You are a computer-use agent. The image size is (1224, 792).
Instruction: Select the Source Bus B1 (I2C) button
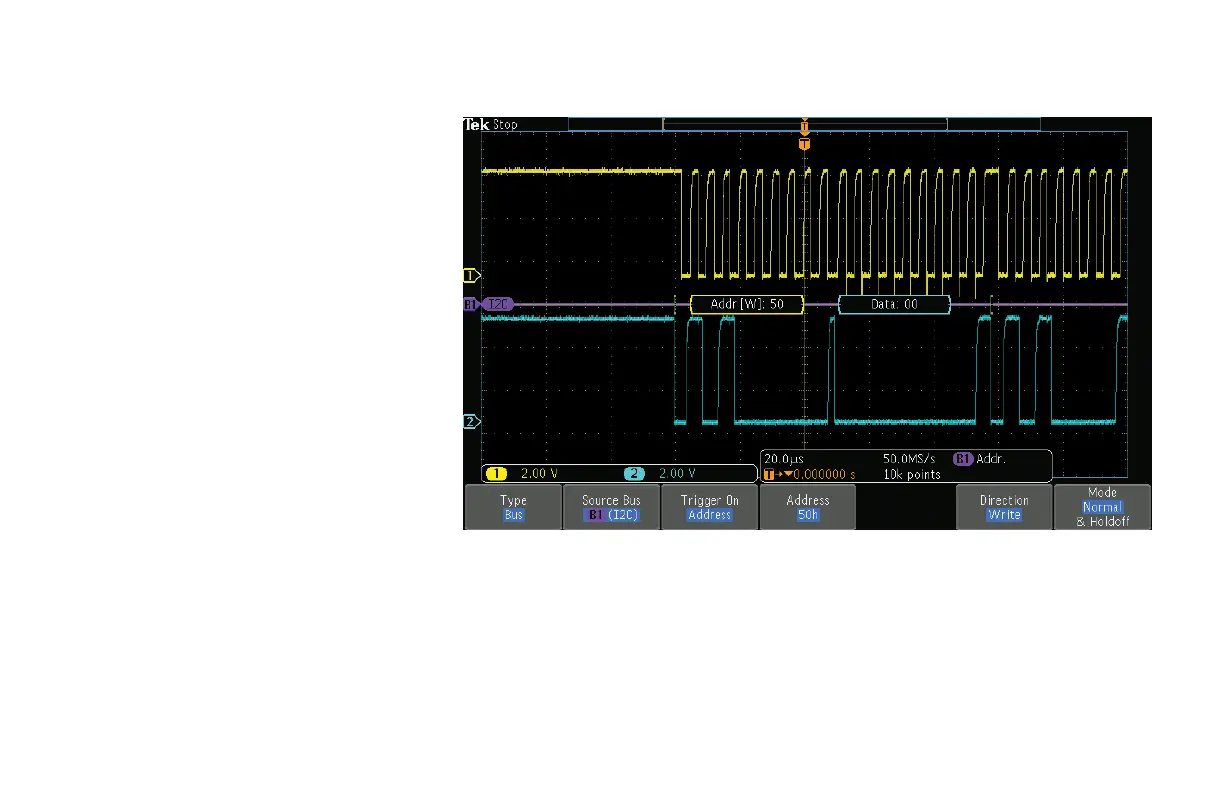[611, 507]
